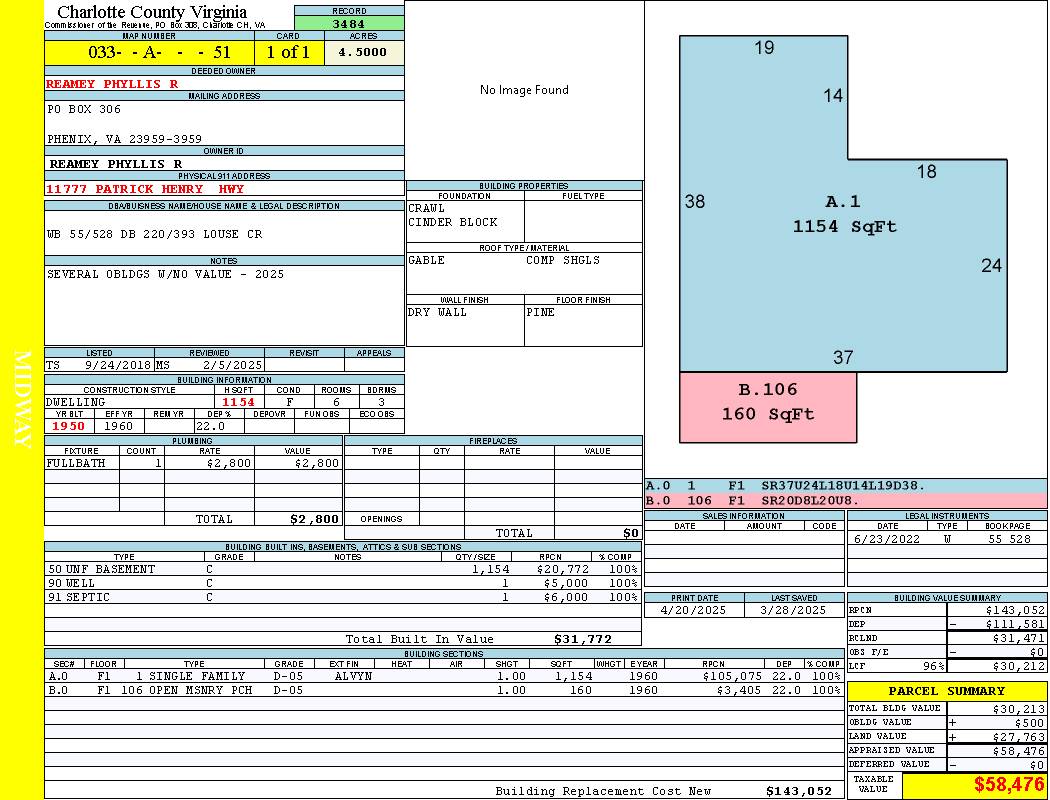Image resolution: width=1050 pixels, height=800 pixels.
Task: Select the acres value 4.5000
Action: point(364,52)
